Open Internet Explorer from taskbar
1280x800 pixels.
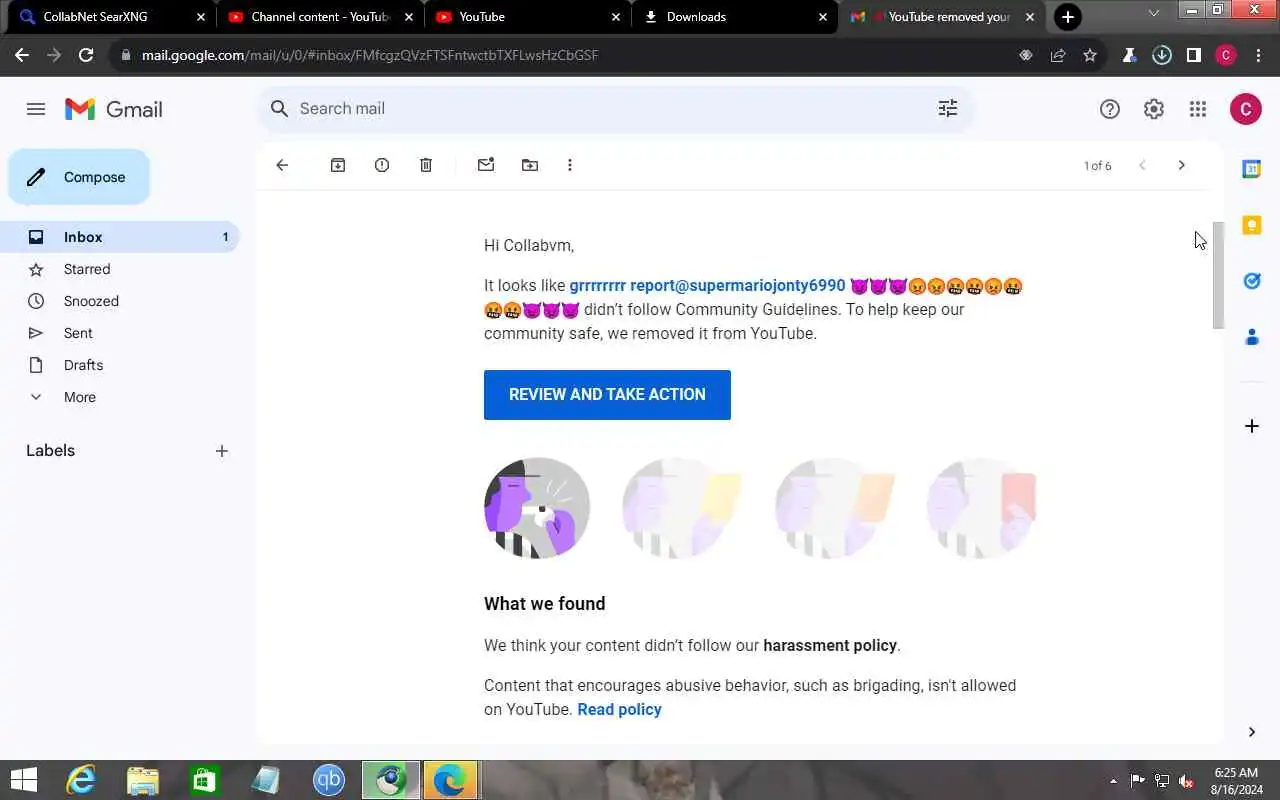(x=81, y=780)
